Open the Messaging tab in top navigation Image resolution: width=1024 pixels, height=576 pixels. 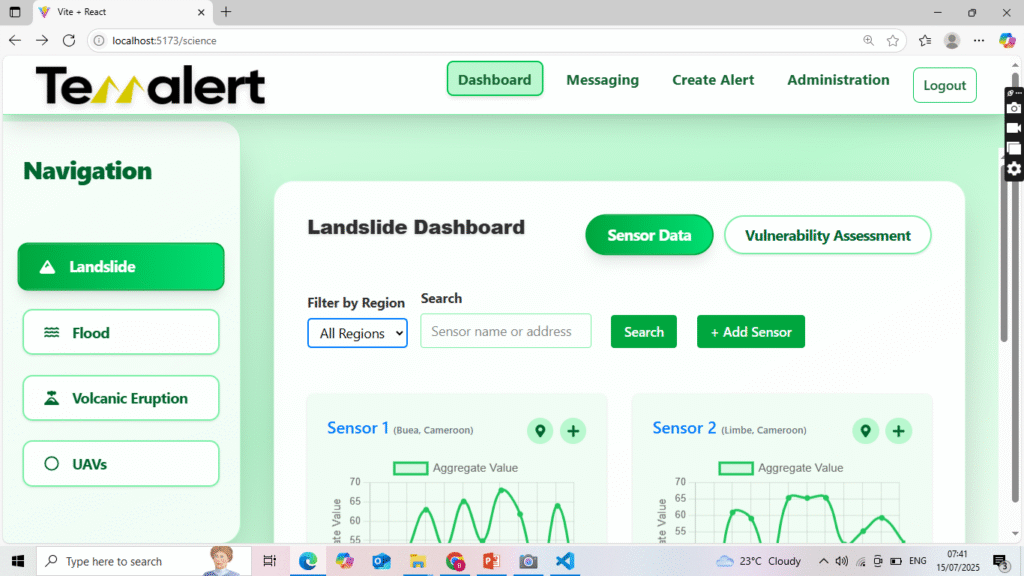[x=602, y=80]
